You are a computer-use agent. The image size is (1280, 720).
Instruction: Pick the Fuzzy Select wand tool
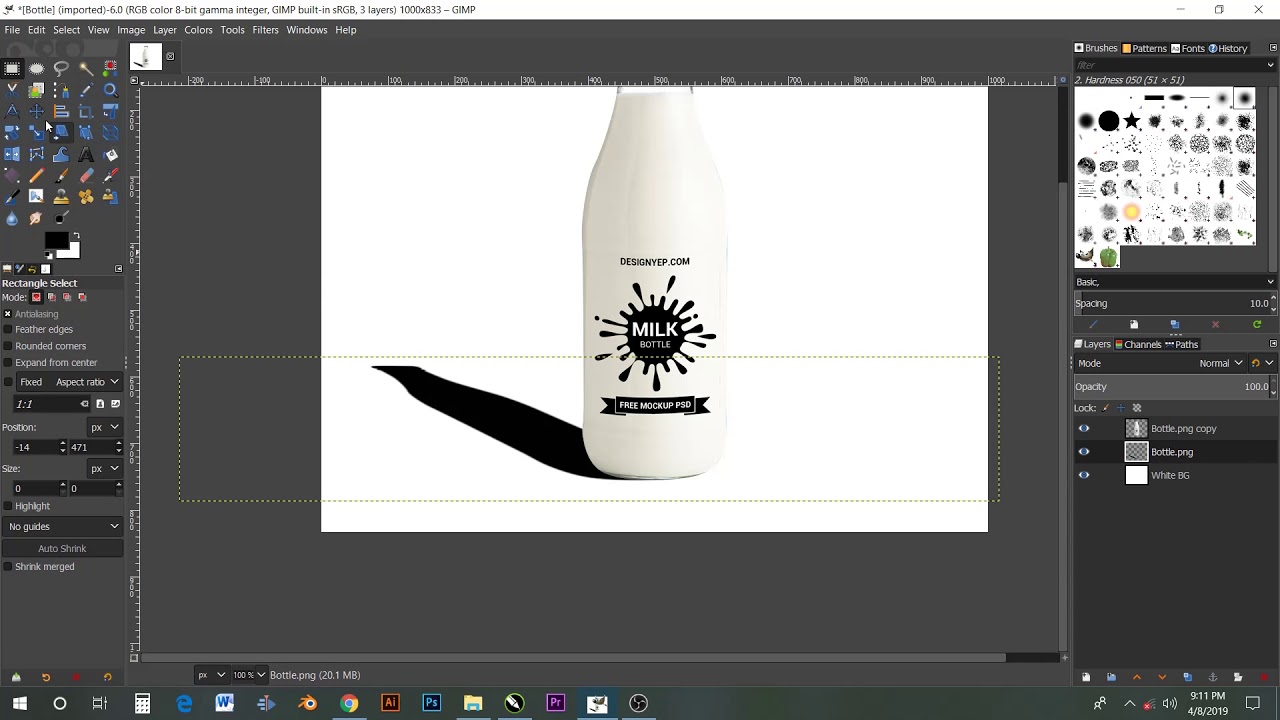click(x=86, y=69)
